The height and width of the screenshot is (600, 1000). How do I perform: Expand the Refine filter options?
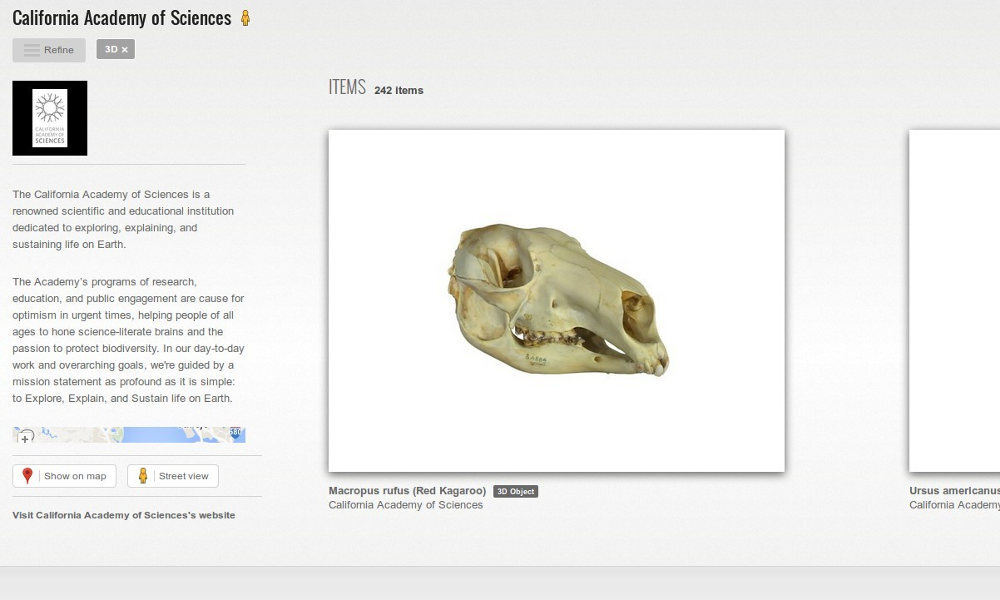pyautogui.click(x=48, y=49)
